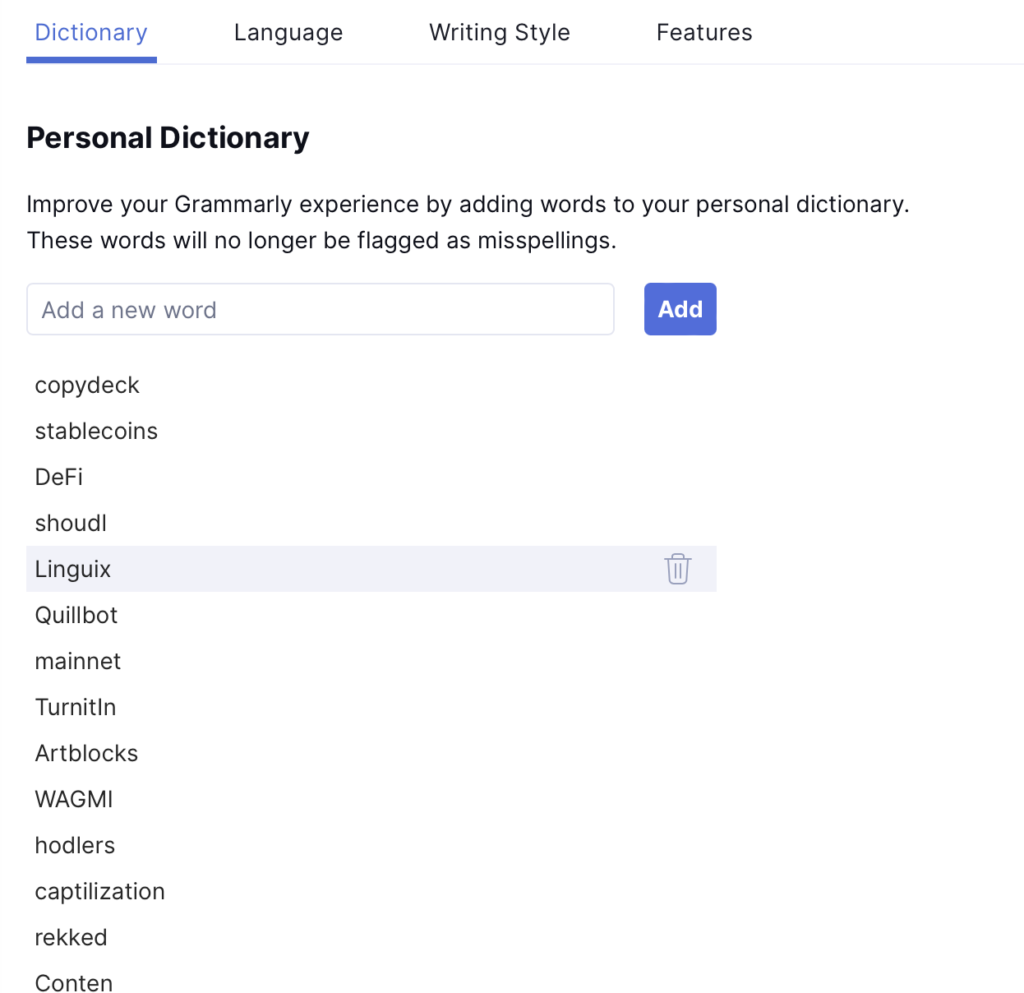Click the 'Artblocks' dictionary entry
Image resolution: width=1024 pixels, height=993 pixels.
point(86,753)
